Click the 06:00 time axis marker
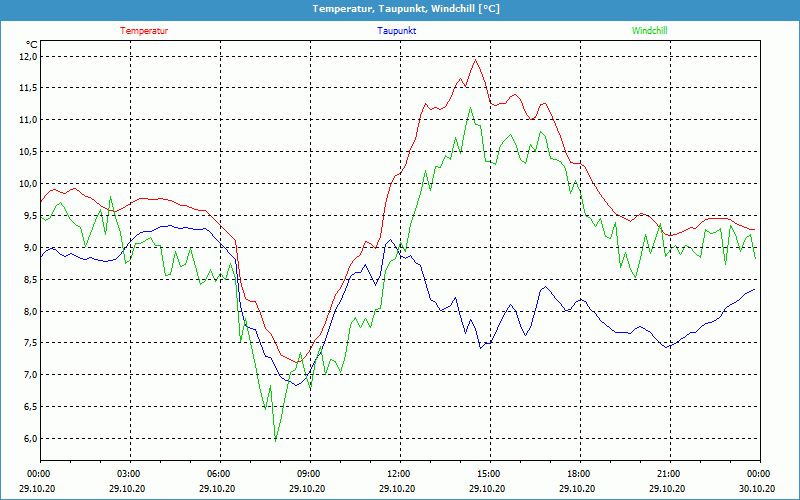Screen dimensions: 800x500 coord(219,474)
